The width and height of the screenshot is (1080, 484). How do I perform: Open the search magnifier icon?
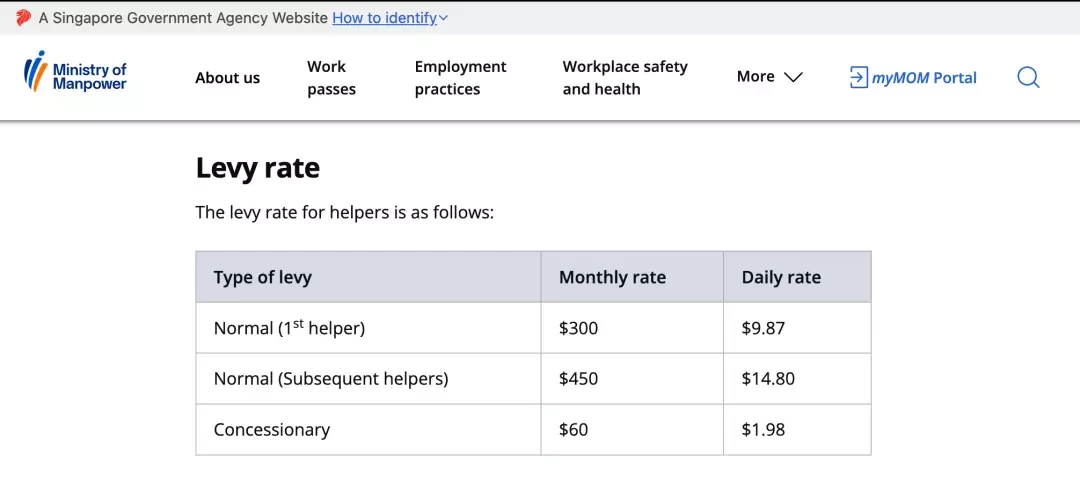(1028, 77)
